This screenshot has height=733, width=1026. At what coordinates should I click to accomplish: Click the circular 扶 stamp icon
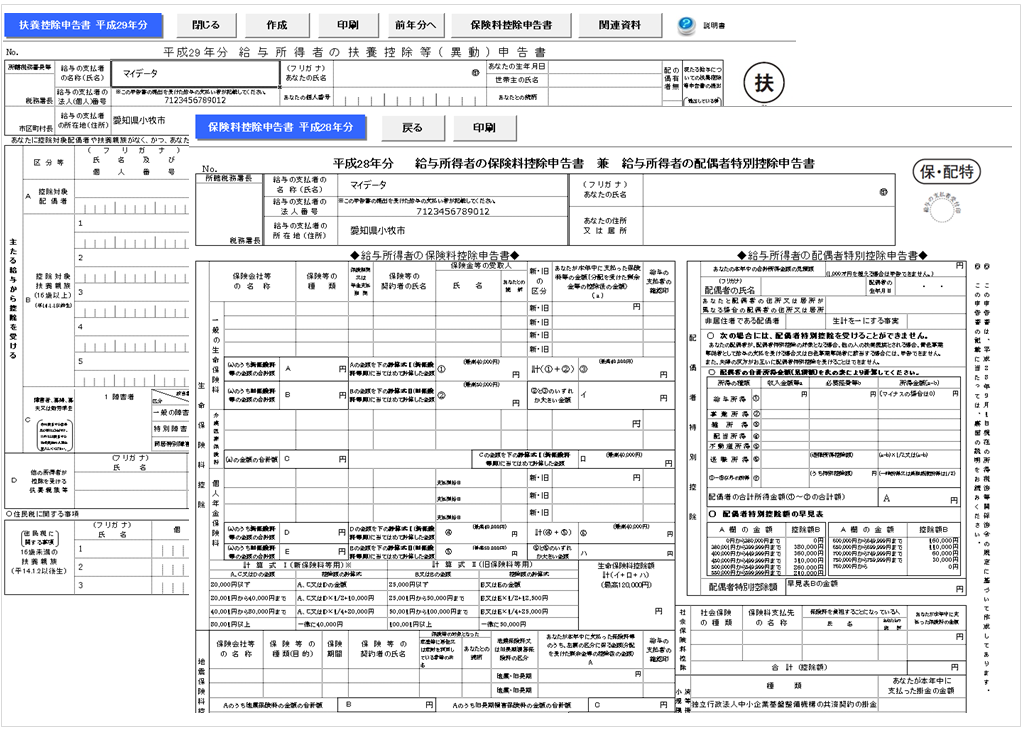click(x=764, y=83)
